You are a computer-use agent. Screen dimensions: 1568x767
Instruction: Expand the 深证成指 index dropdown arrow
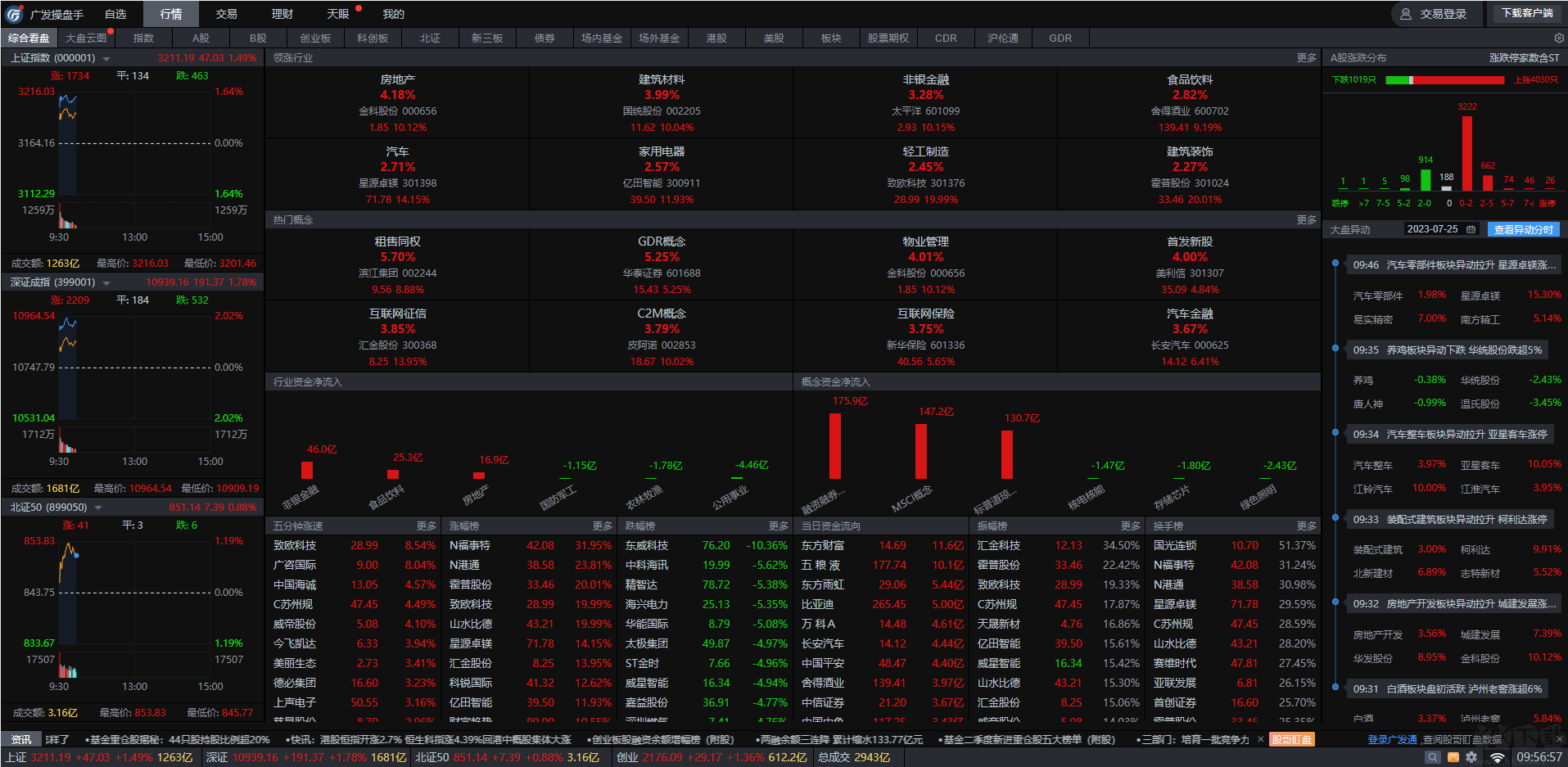pos(106,283)
